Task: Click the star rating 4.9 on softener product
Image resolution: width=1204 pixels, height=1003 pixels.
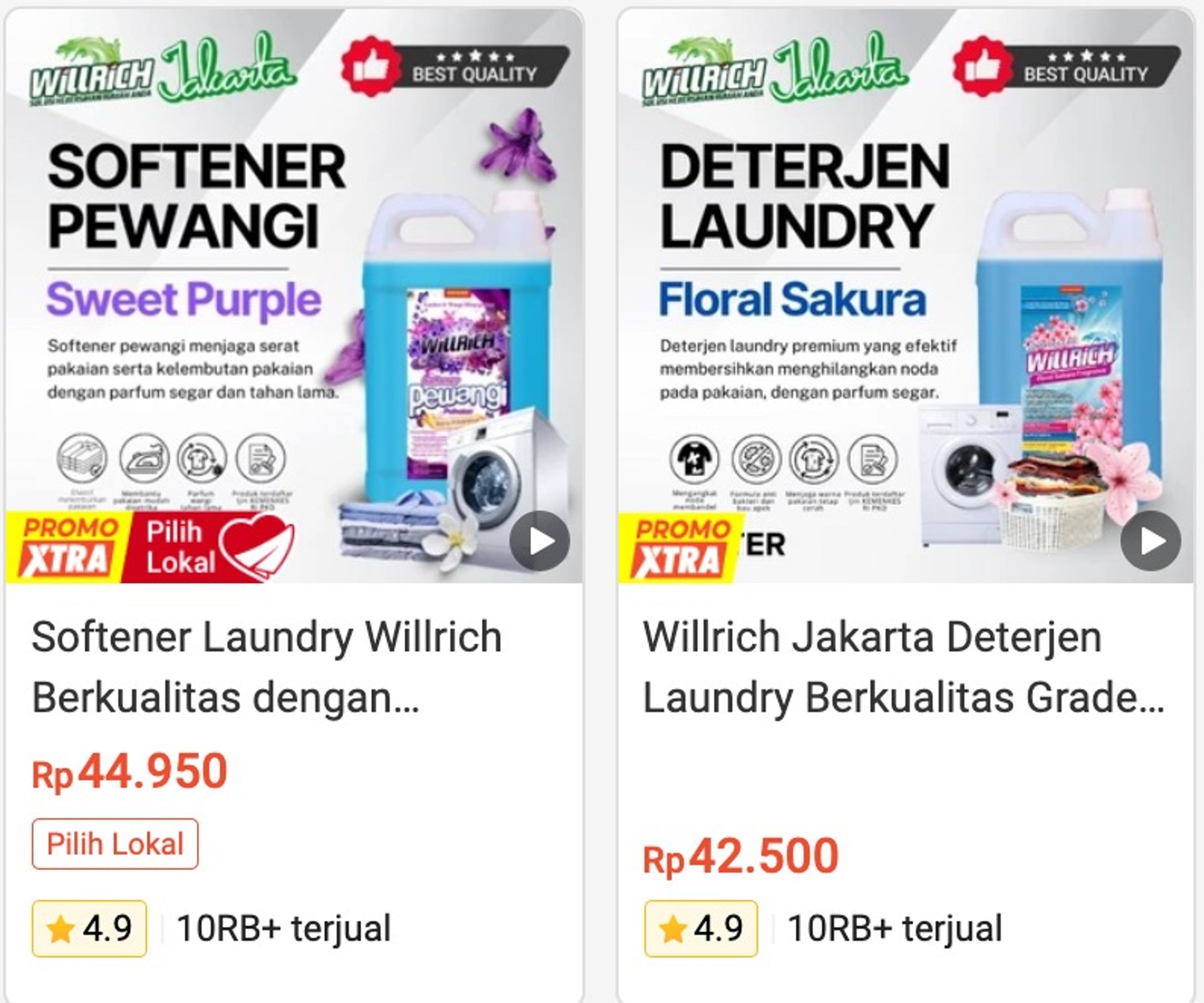Action: [90, 928]
